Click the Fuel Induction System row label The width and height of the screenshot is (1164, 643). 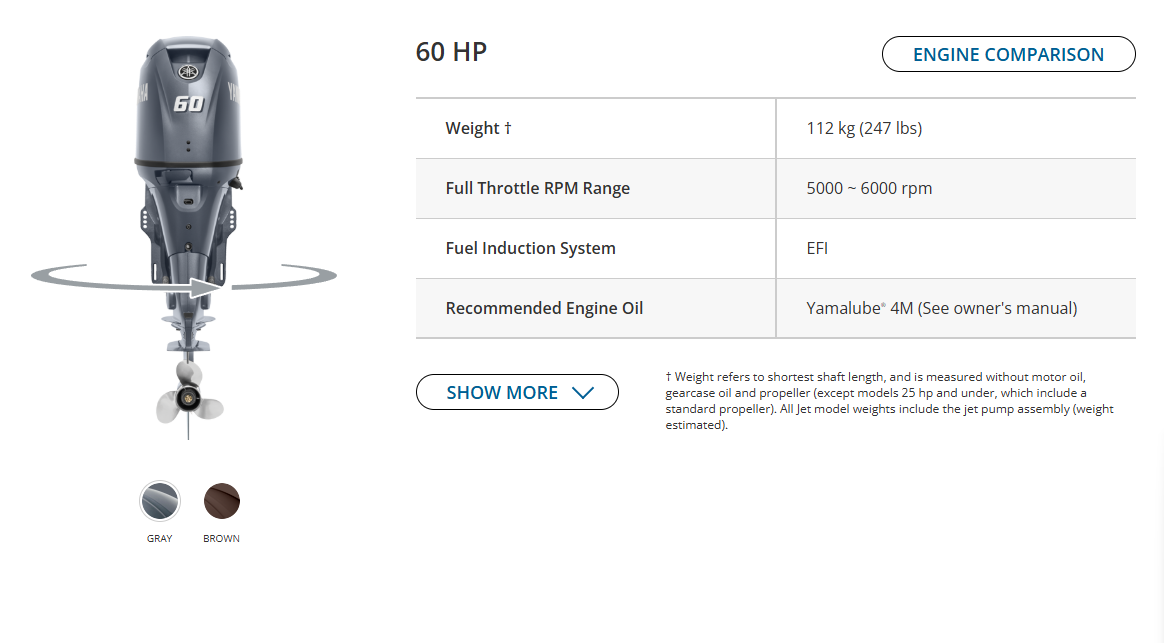click(530, 248)
